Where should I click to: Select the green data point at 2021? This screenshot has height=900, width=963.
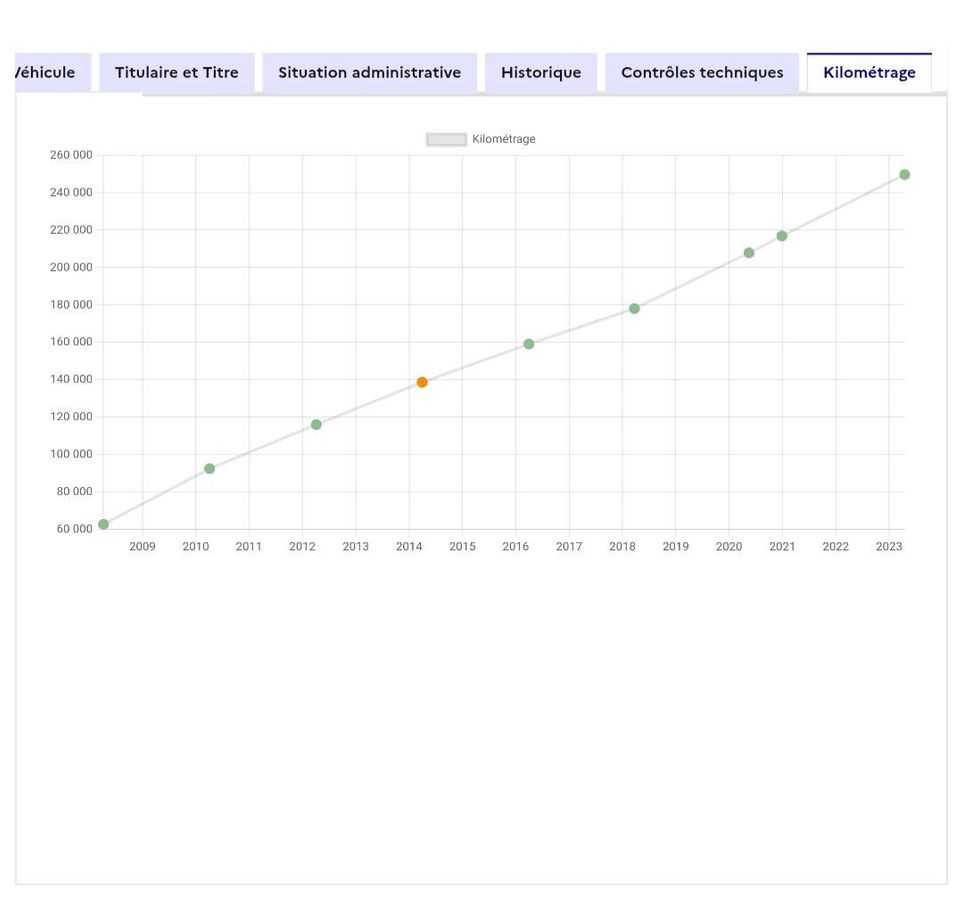click(782, 236)
